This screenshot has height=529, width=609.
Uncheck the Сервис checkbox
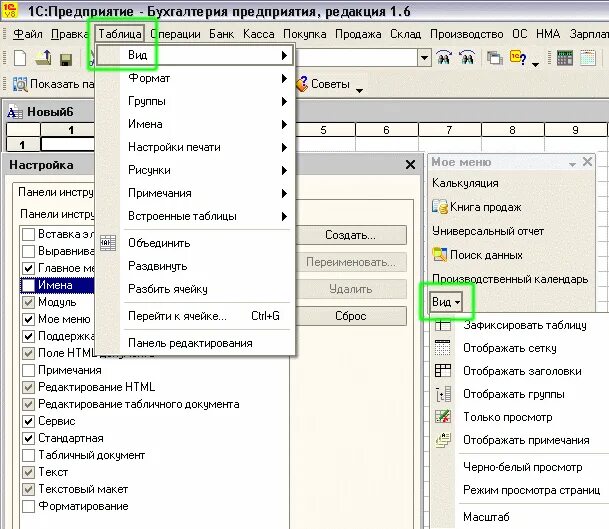28,421
